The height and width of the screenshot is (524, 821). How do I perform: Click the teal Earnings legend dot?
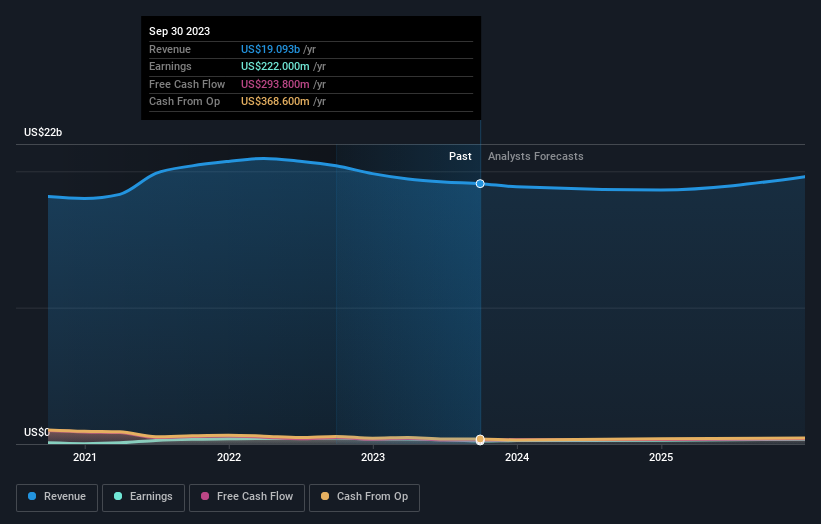(x=118, y=496)
